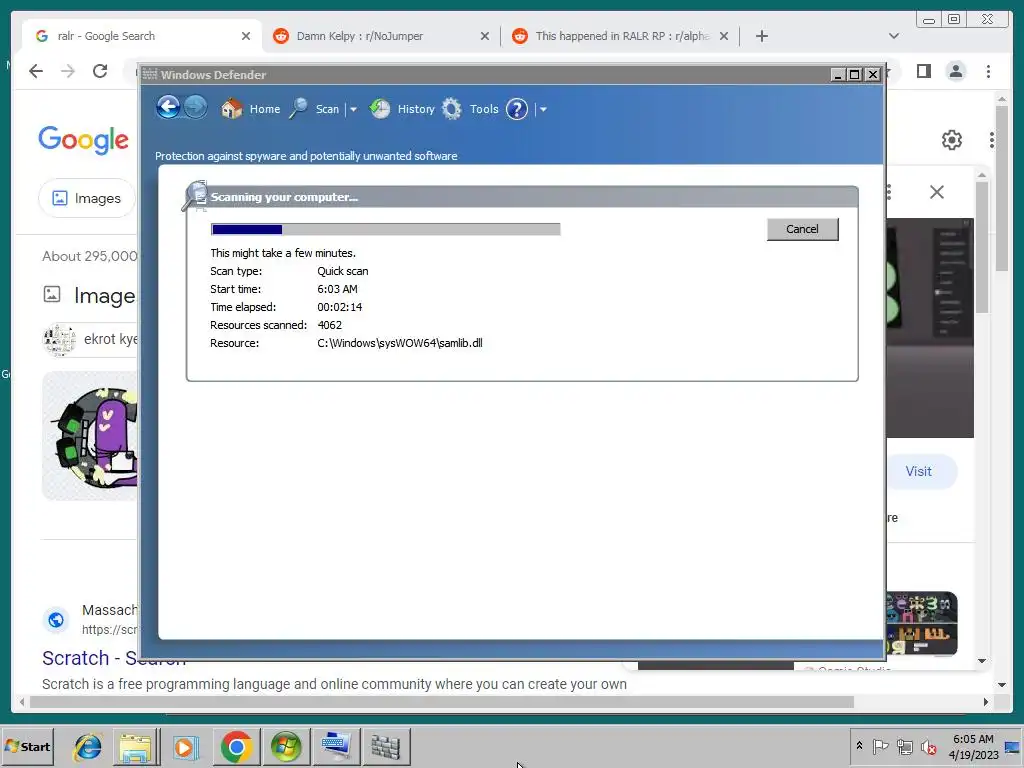This screenshot has width=1024, height=768.
Task: Open Windows Defender taskbar icon
Action: 386,746
